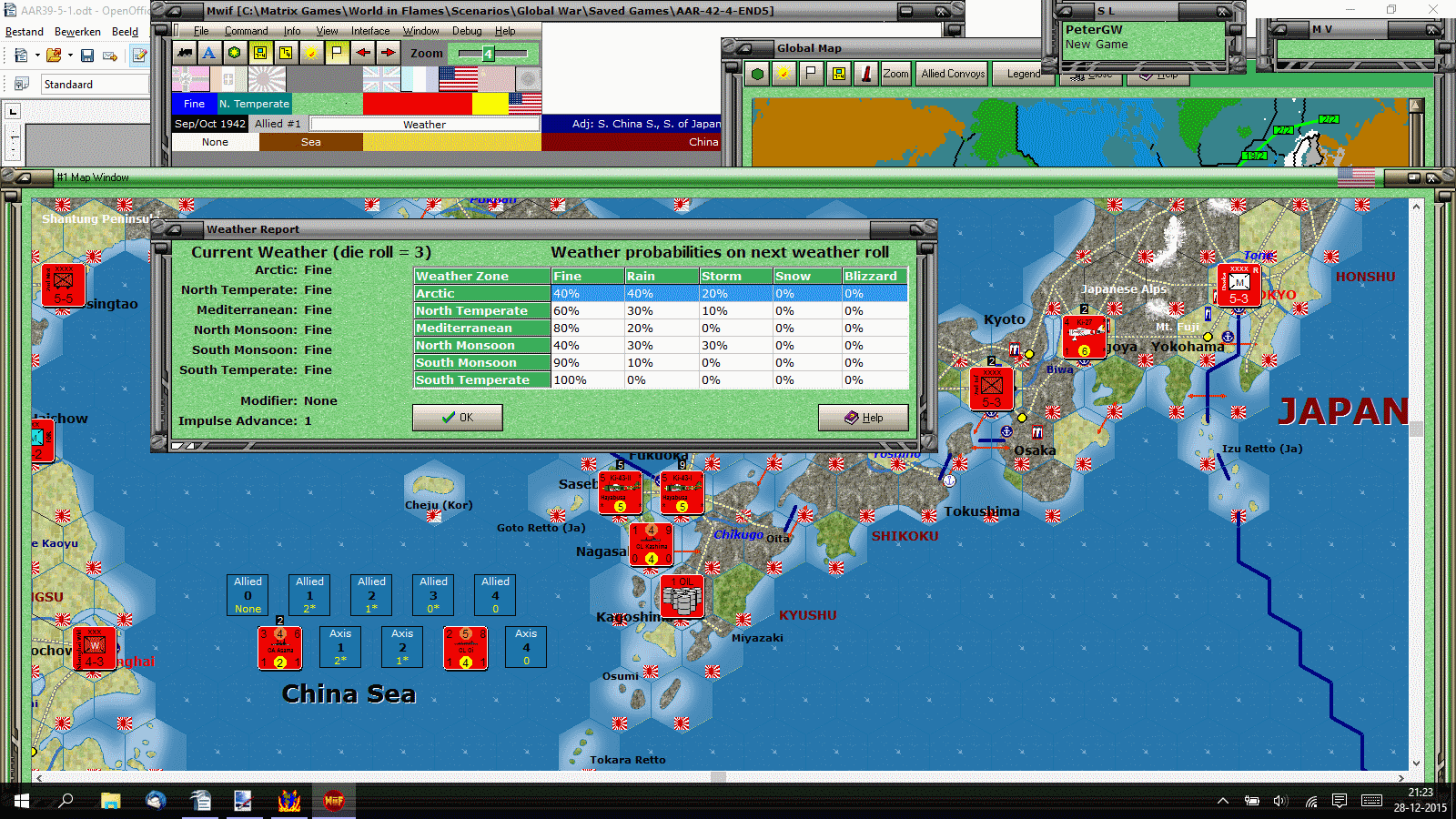
Task: Toggle the sun weather icon in Global Map
Action: [x=784, y=74]
